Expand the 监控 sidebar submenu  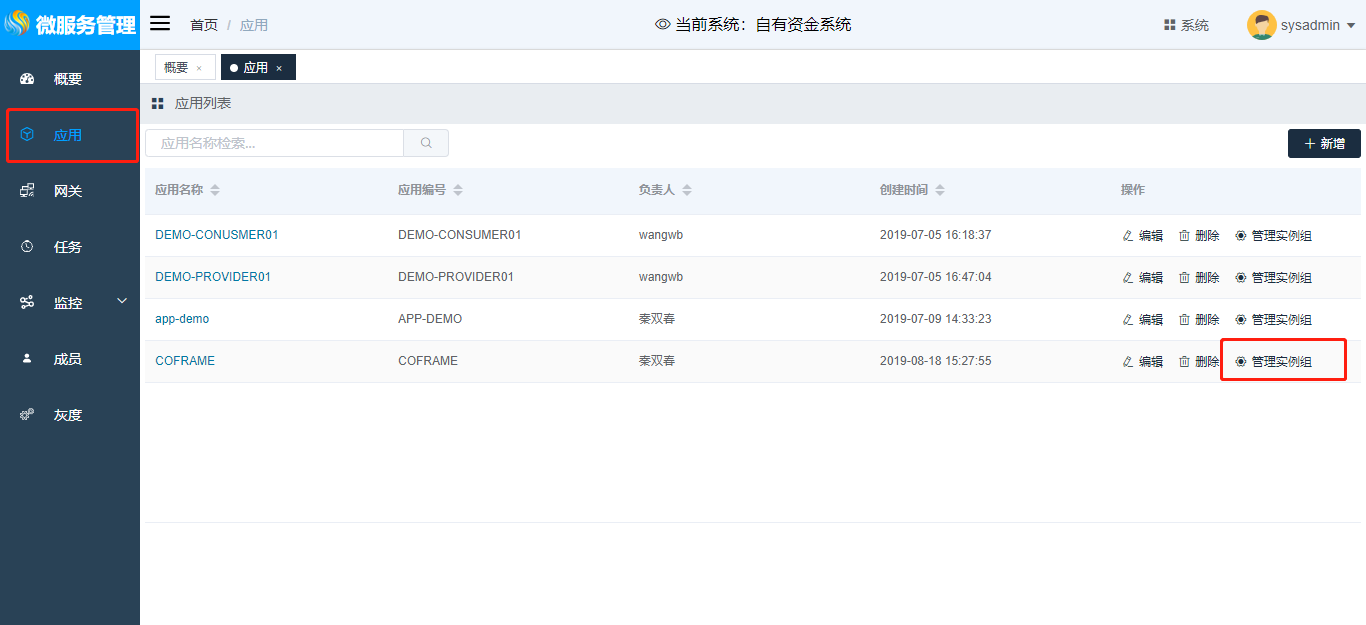coord(122,301)
